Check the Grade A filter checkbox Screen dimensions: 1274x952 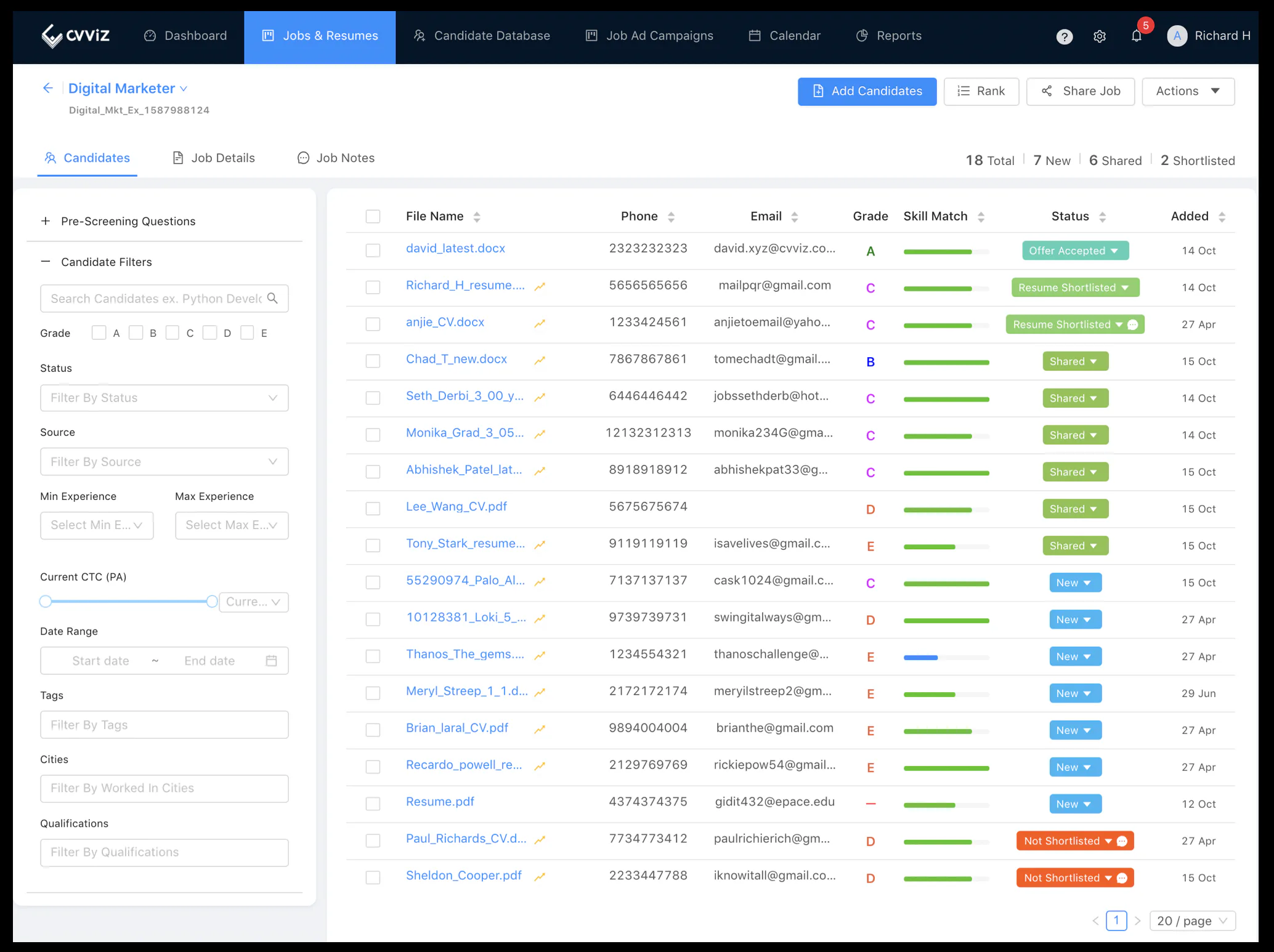[99, 333]
